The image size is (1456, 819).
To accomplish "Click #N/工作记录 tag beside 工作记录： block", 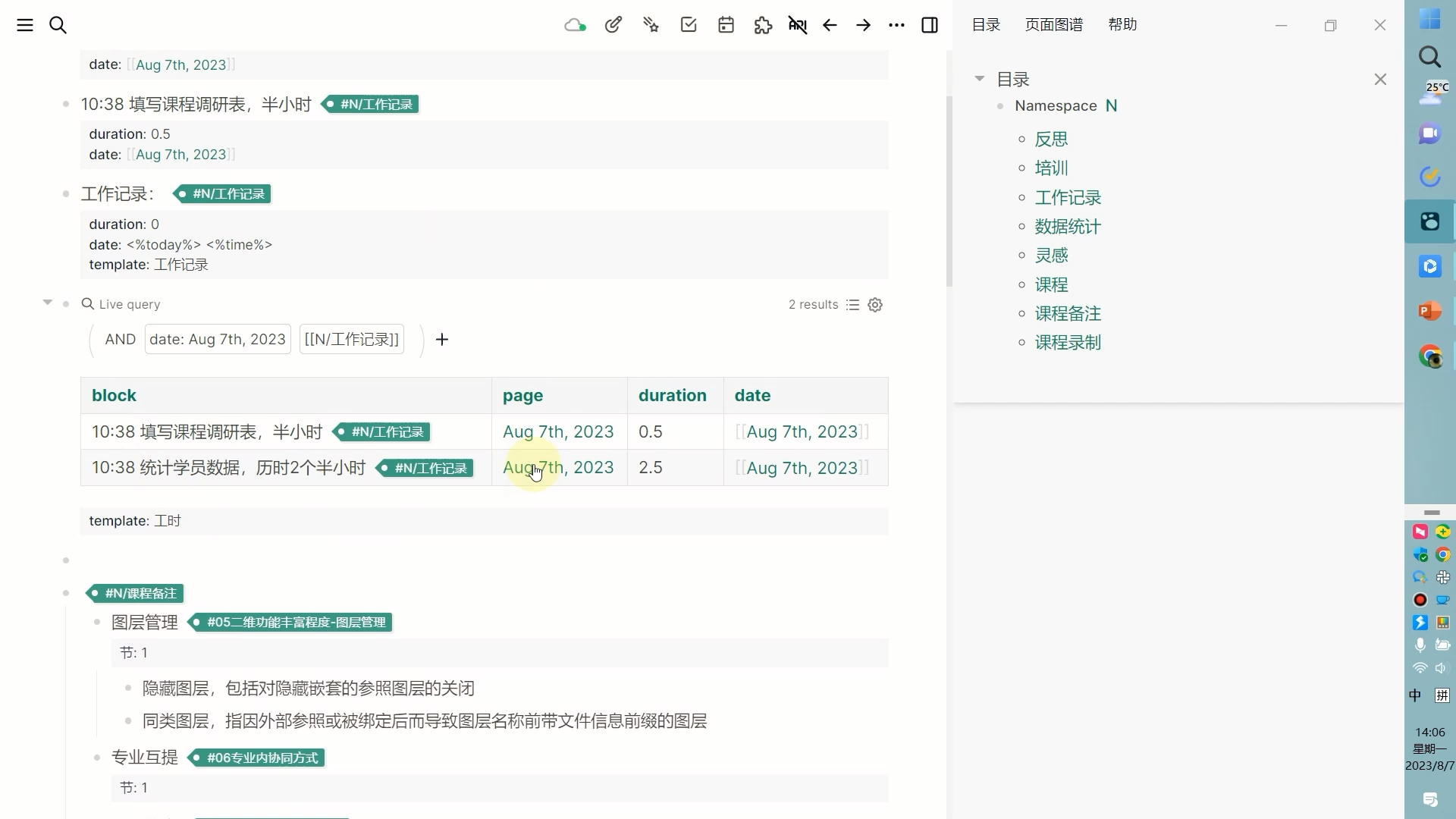I will click(222, 194).
